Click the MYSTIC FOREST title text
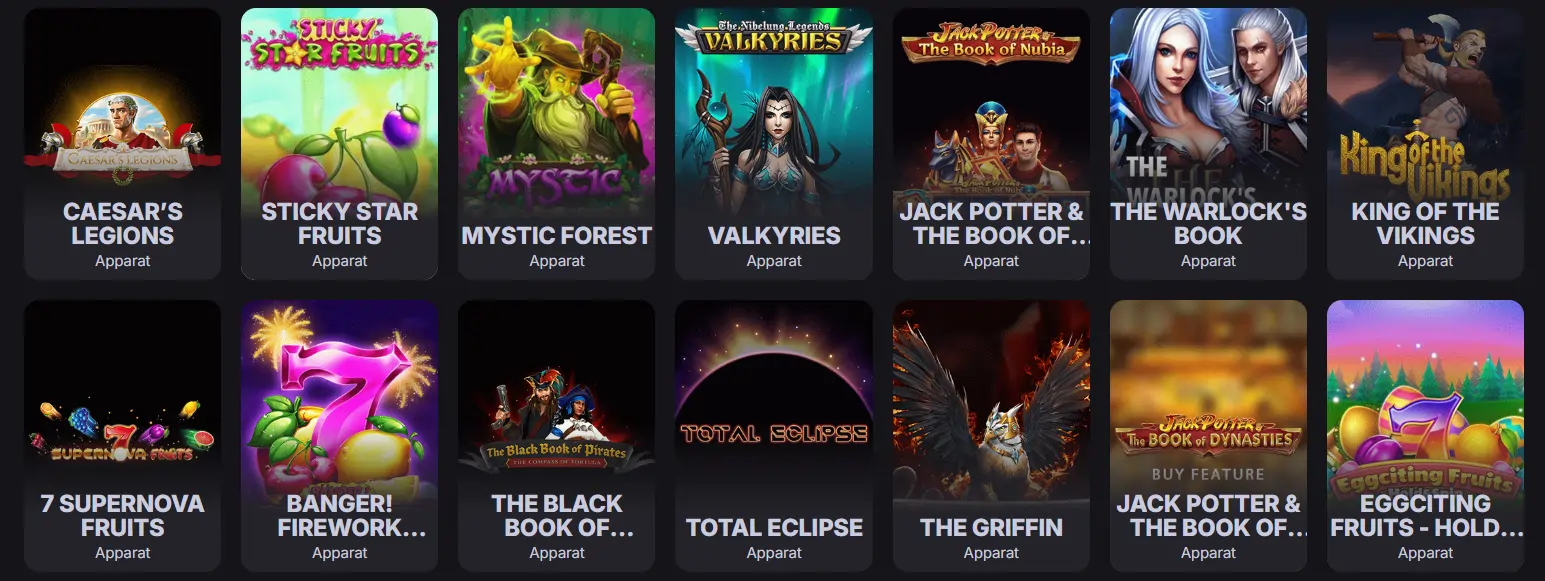The width and height of the screenshot is (1545, 581). click(556, 236)
